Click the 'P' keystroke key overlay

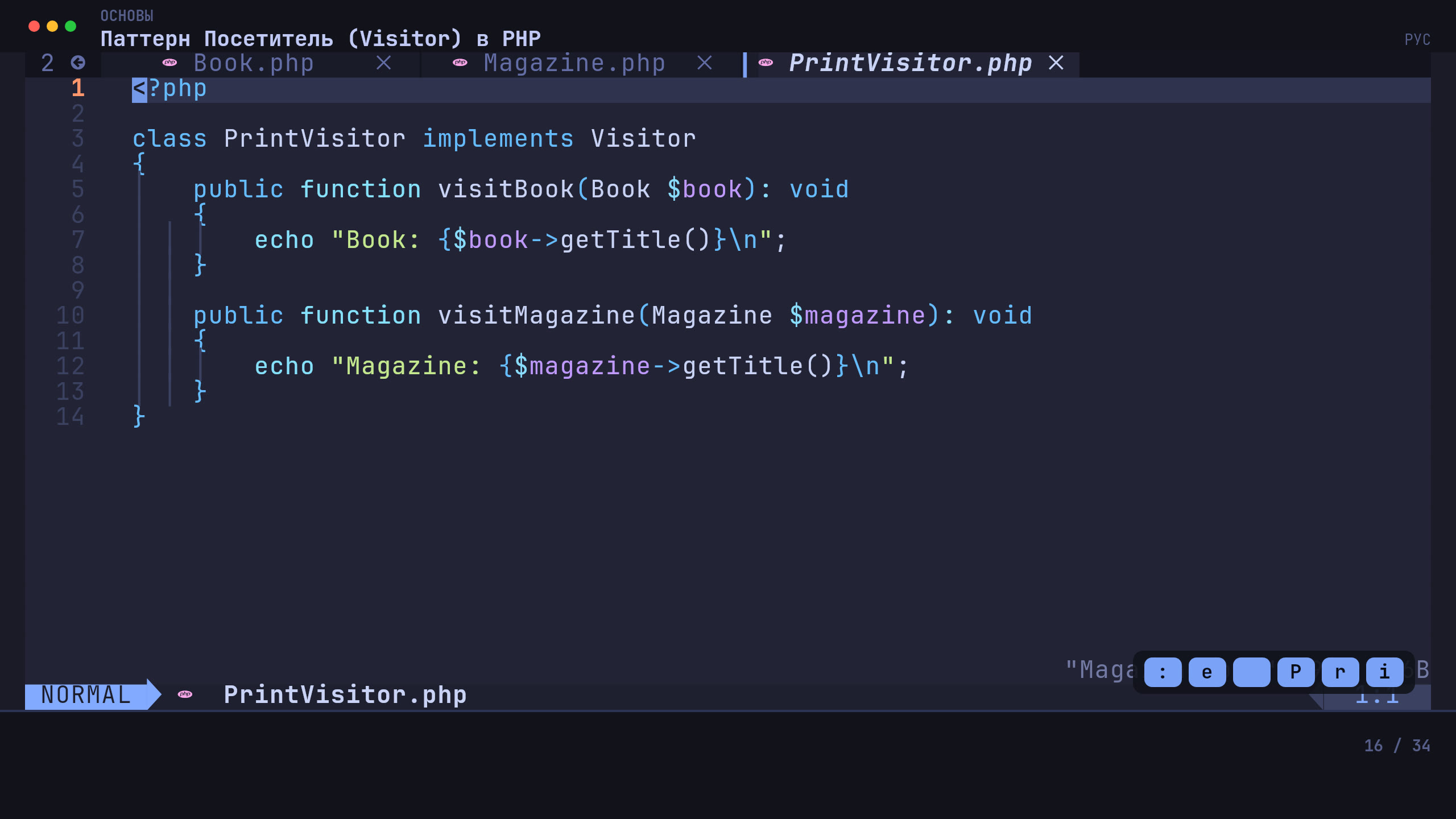pyautogui.click(x=1296, y=672)
